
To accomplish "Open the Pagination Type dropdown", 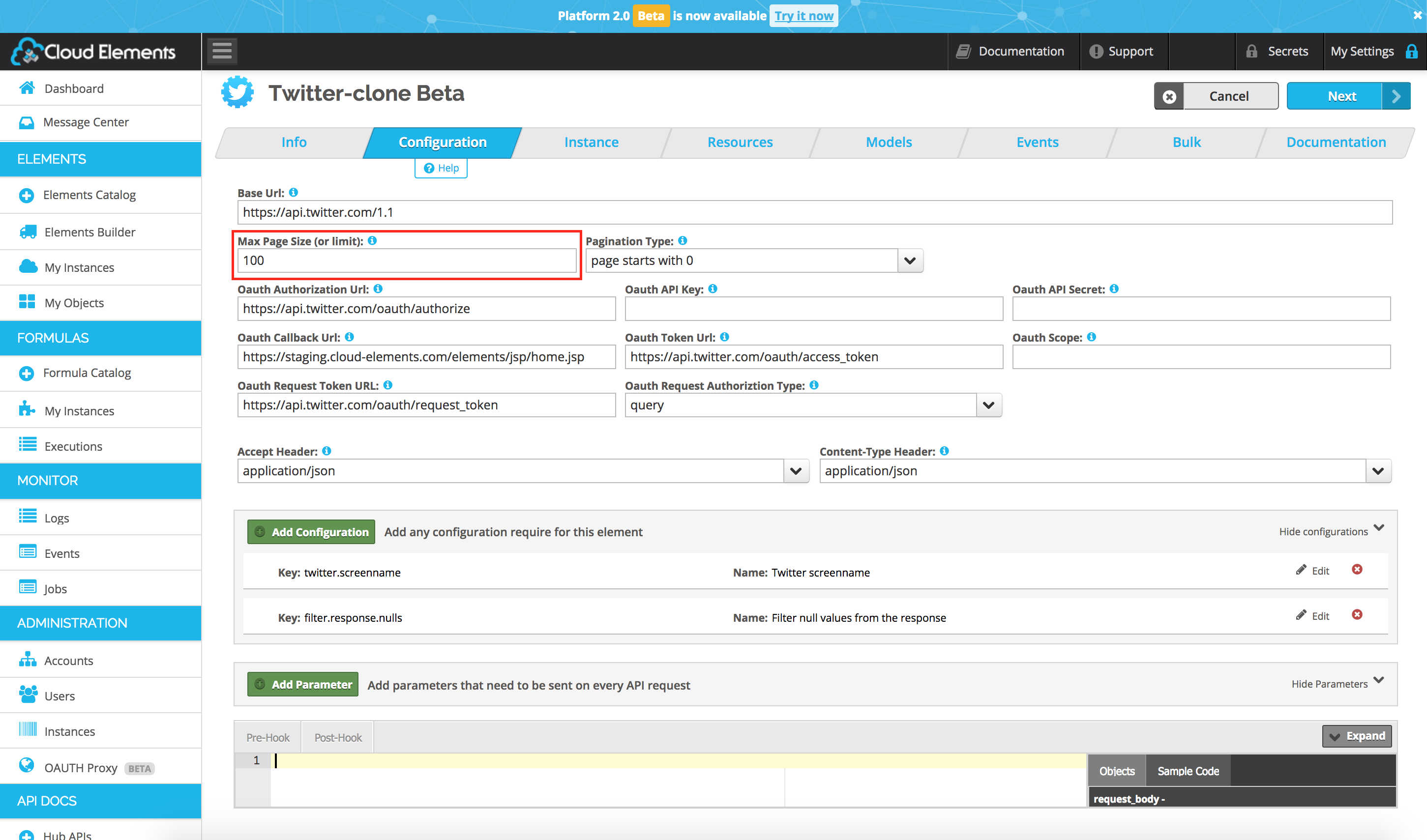I will click(x=909, y=261).
